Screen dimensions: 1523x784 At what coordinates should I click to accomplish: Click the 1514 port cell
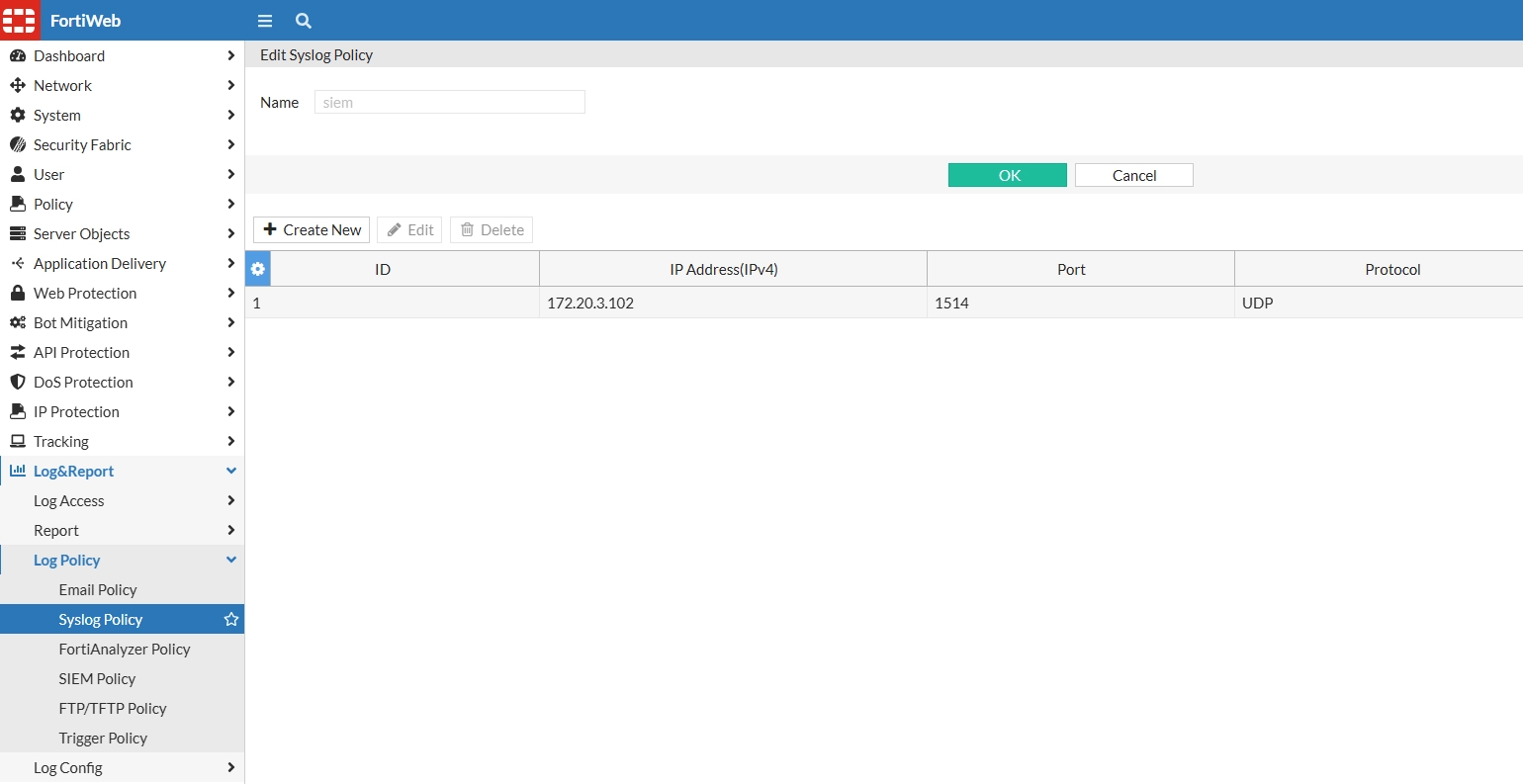[x=1081, y=303]
